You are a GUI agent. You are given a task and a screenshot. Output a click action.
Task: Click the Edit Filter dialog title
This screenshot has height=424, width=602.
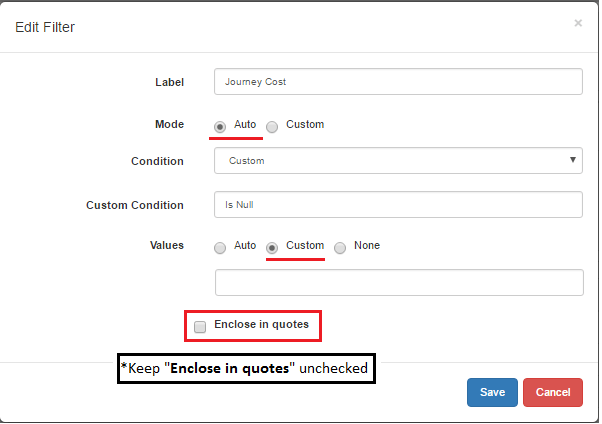point(45,27)
